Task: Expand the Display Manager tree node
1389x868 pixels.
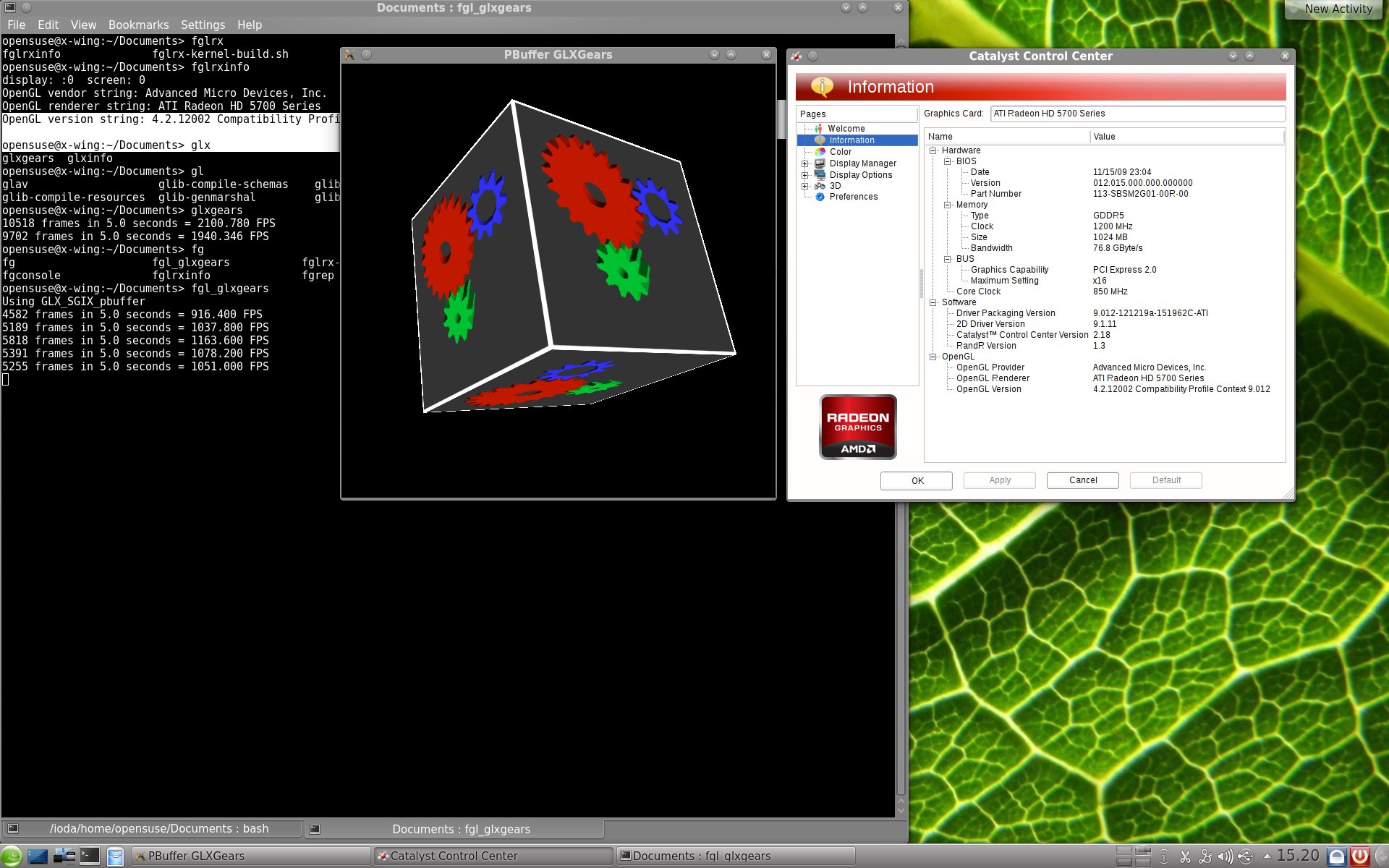Action: coord(804,163)
